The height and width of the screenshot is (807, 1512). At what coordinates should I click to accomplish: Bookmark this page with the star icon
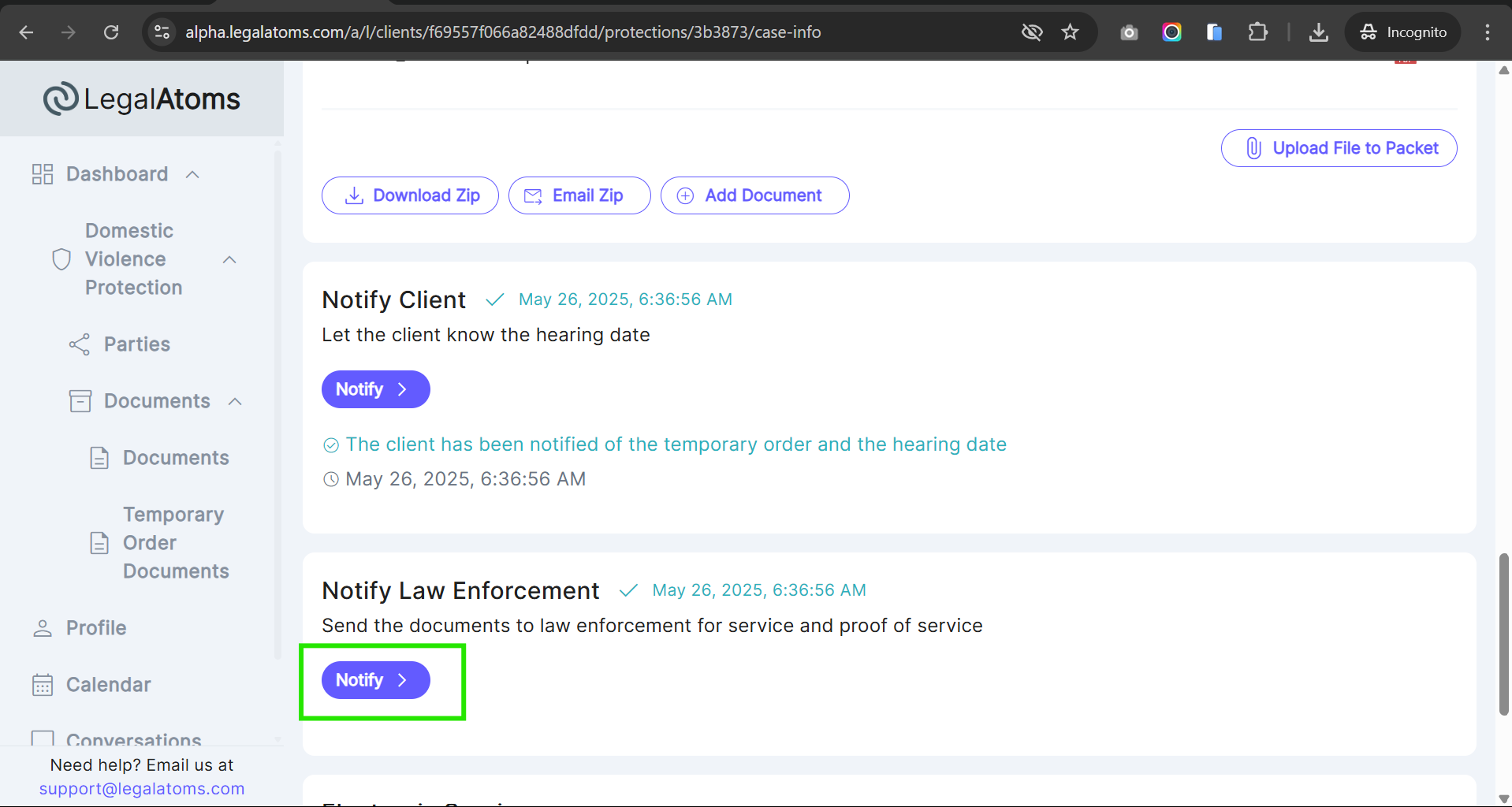pyautogui.click(x=1070, y=32)
